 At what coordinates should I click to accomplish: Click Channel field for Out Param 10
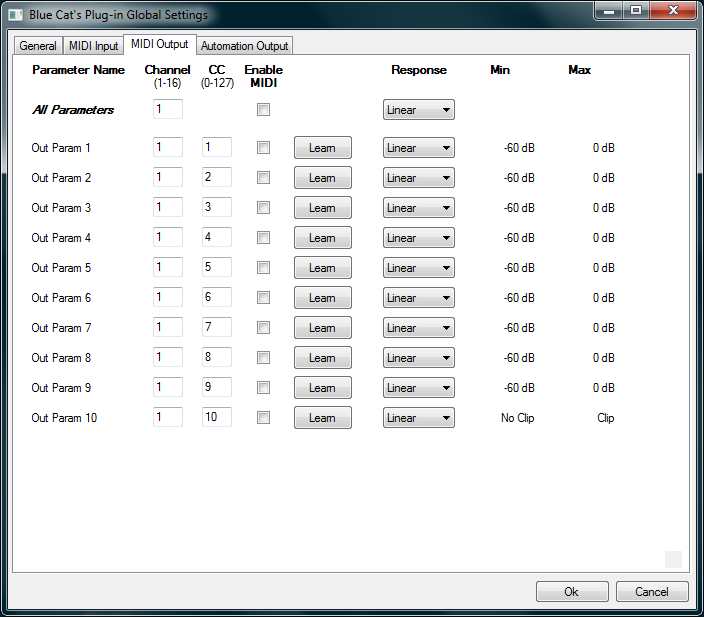pos(168,418)
